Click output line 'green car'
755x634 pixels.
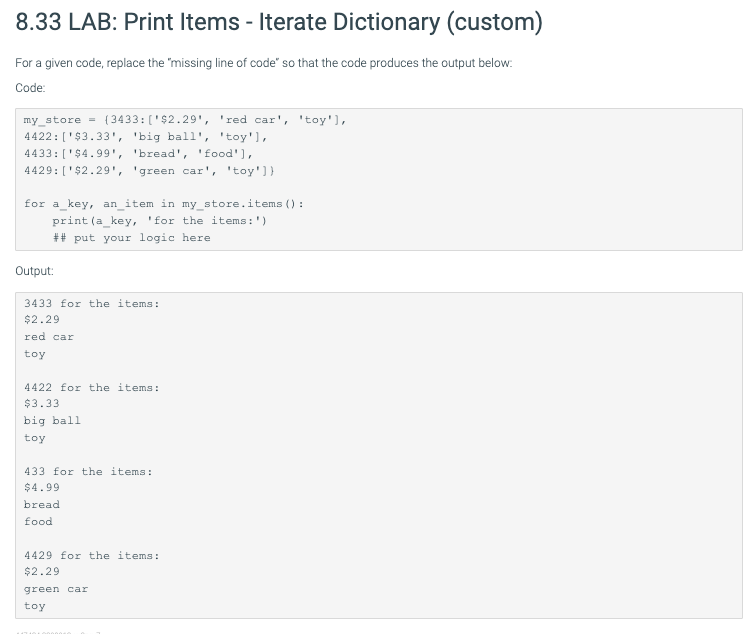tap(56, 589)
